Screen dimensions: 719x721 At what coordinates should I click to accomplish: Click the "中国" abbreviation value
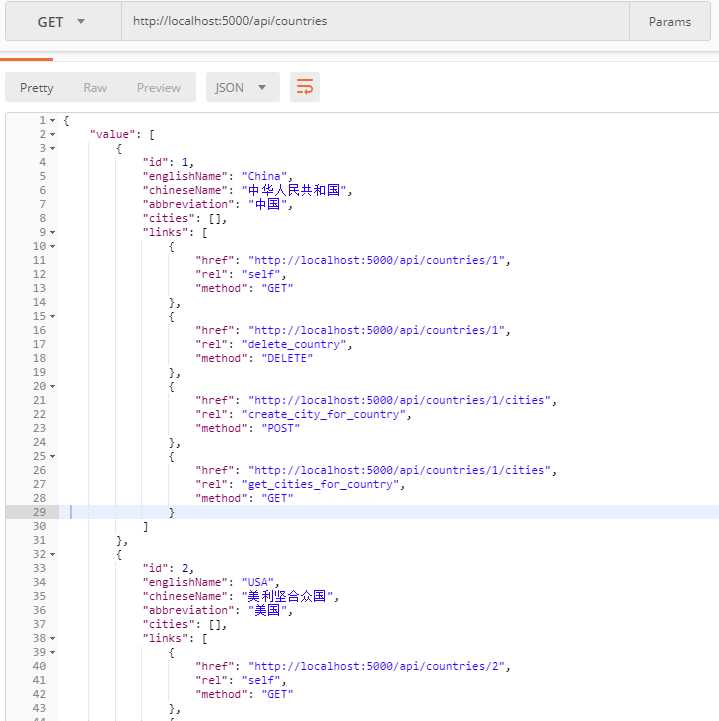(268, 204)
